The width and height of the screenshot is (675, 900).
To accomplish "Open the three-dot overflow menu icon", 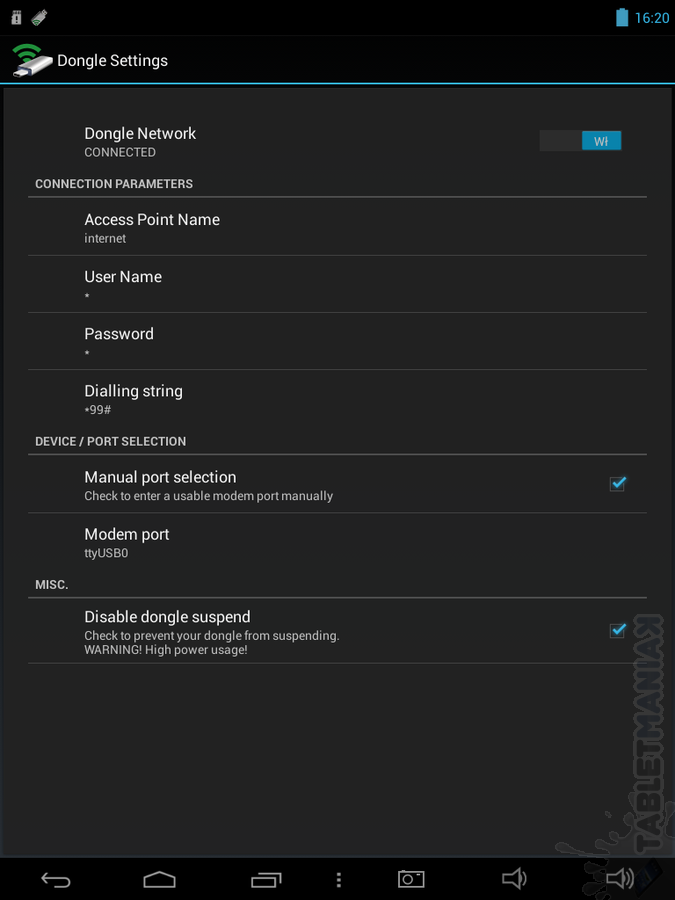I will 339,879.
